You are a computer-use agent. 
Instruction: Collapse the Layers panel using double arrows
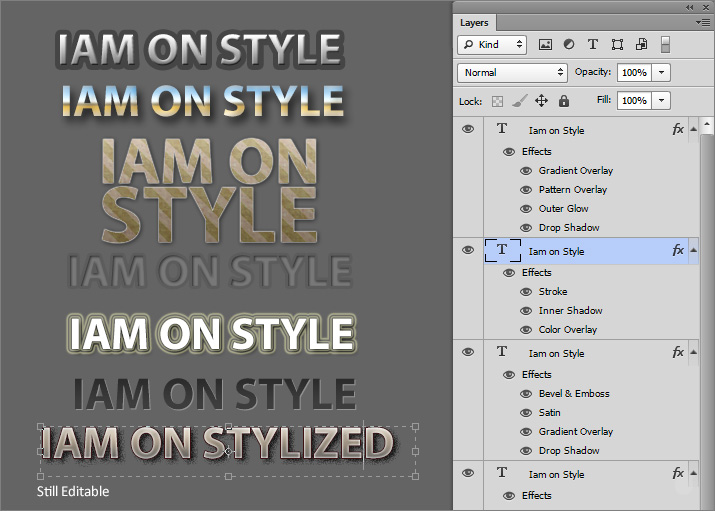(x=689, y=7)
